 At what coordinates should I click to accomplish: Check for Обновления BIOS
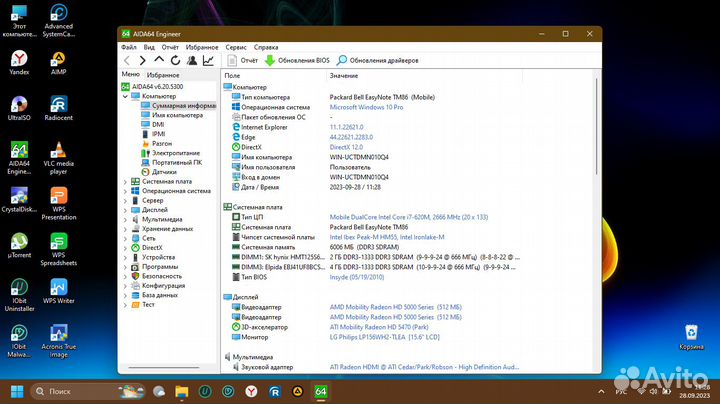point(297,60)
